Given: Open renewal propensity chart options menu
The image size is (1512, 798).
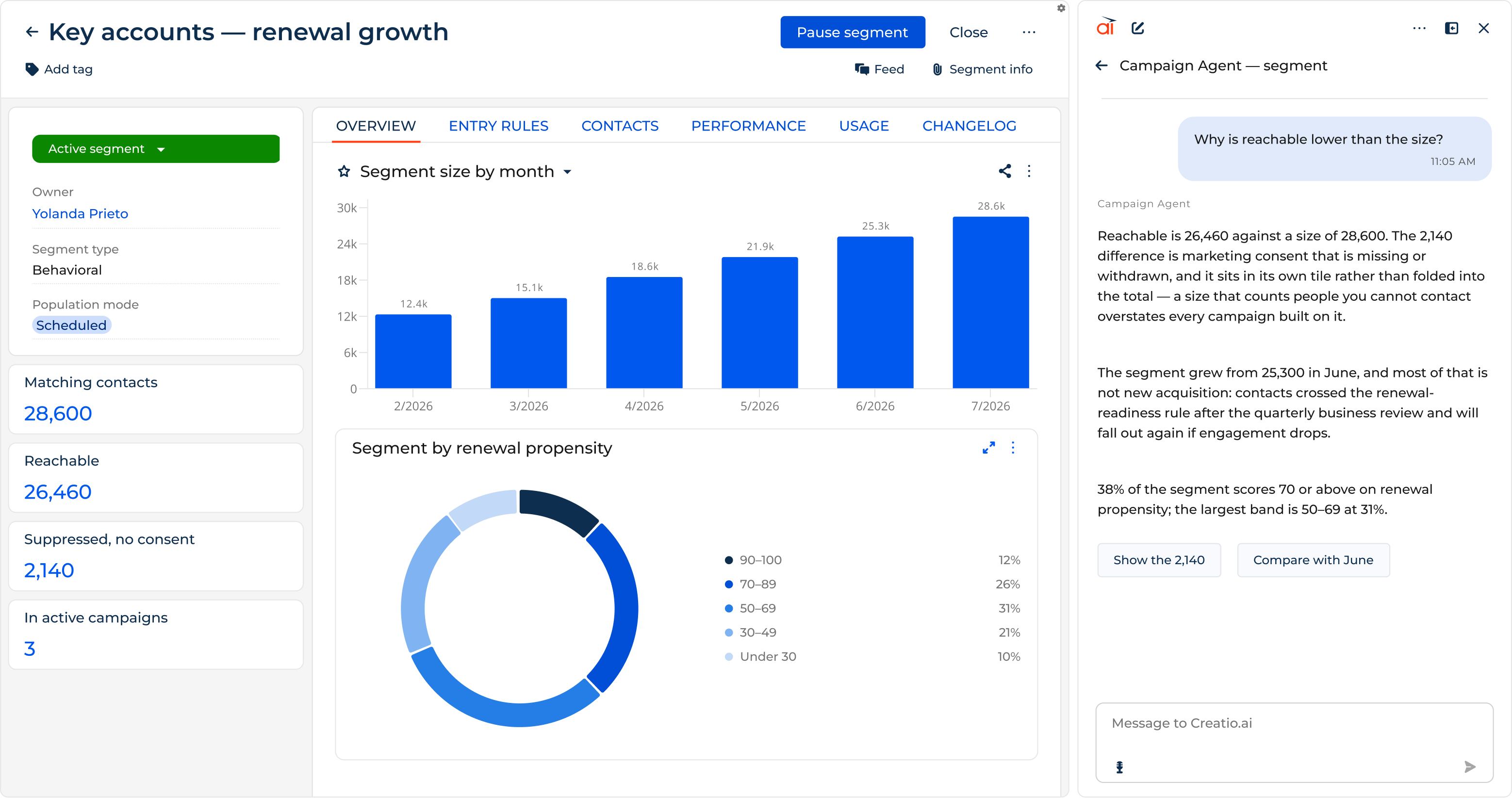Looking at the screenshot, I should click(x=1013, y=448).
